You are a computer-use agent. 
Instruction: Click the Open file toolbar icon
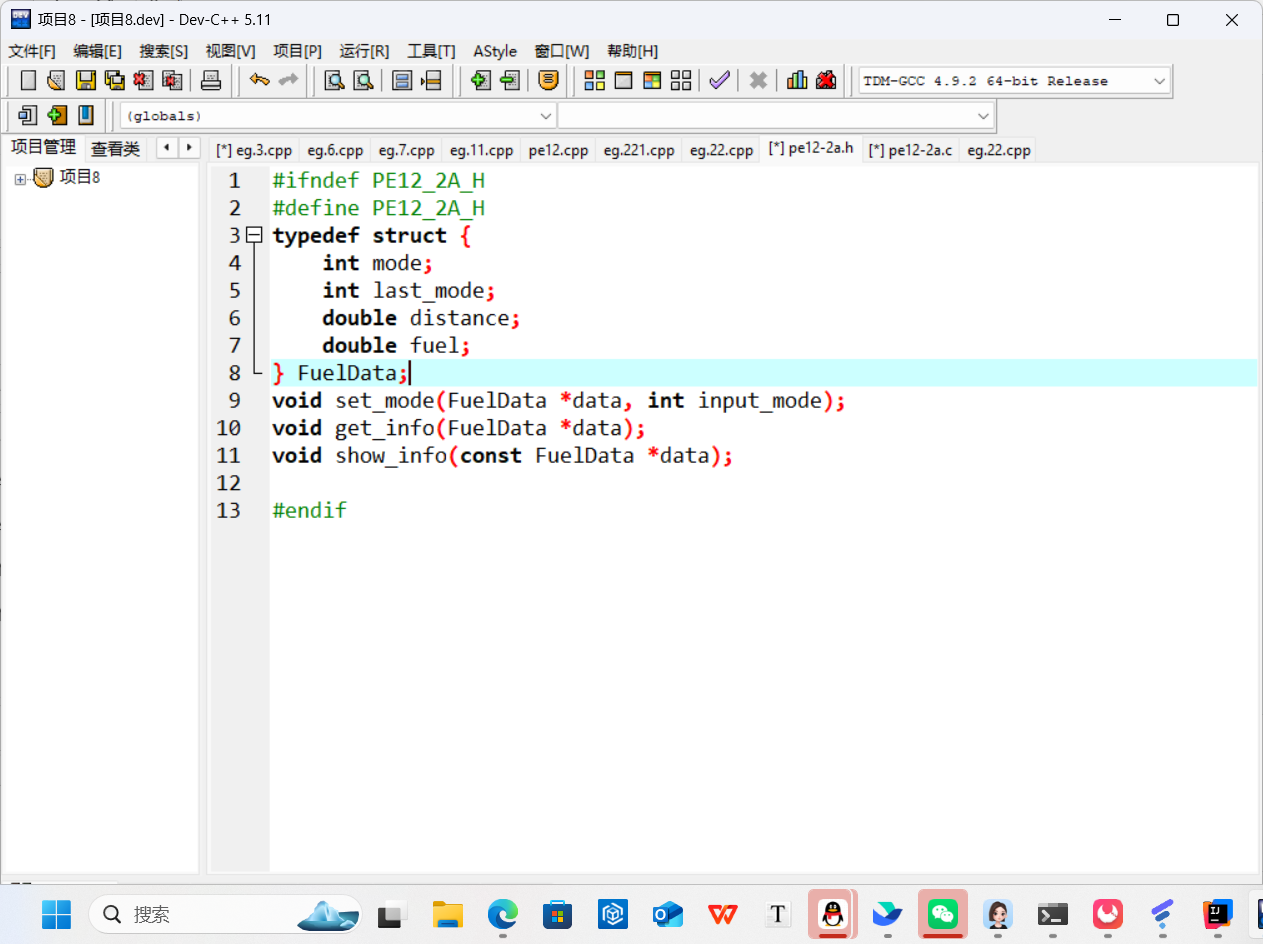[x=57, y=81]
